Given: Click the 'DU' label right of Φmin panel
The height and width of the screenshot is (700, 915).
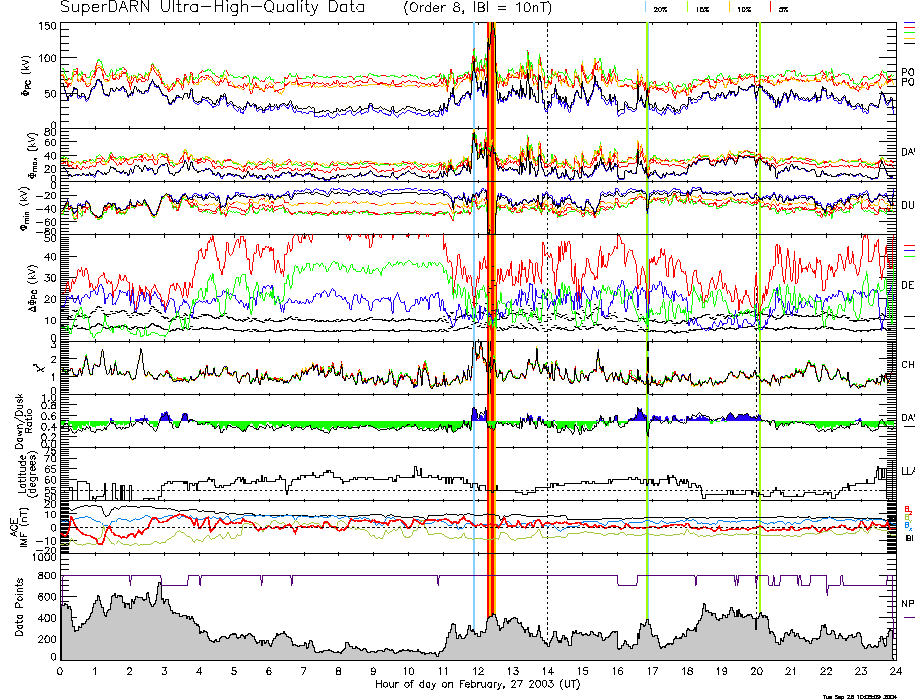Looking at the screenshot, I should coord(908,205).
